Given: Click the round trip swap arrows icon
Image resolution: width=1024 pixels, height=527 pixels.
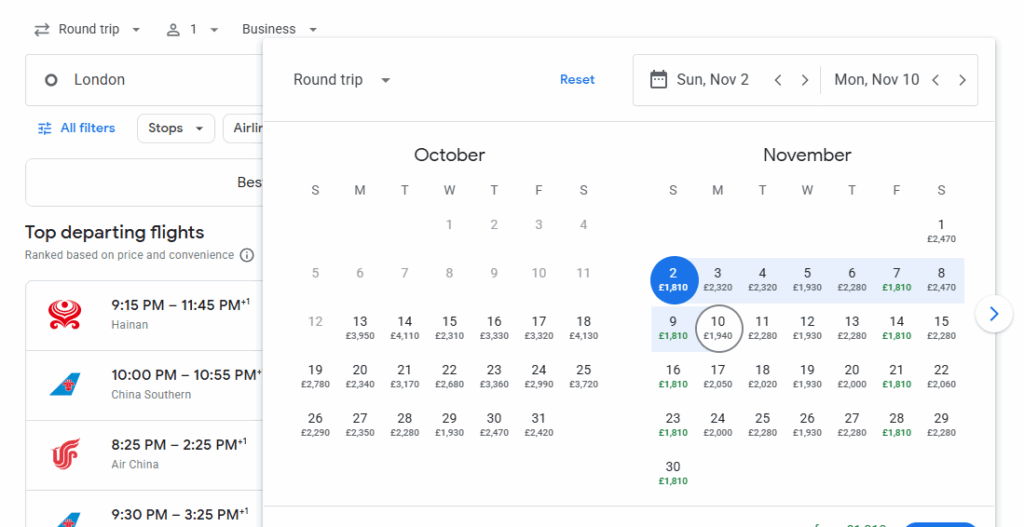Looking at the screenshot, I should click(42, 30).
